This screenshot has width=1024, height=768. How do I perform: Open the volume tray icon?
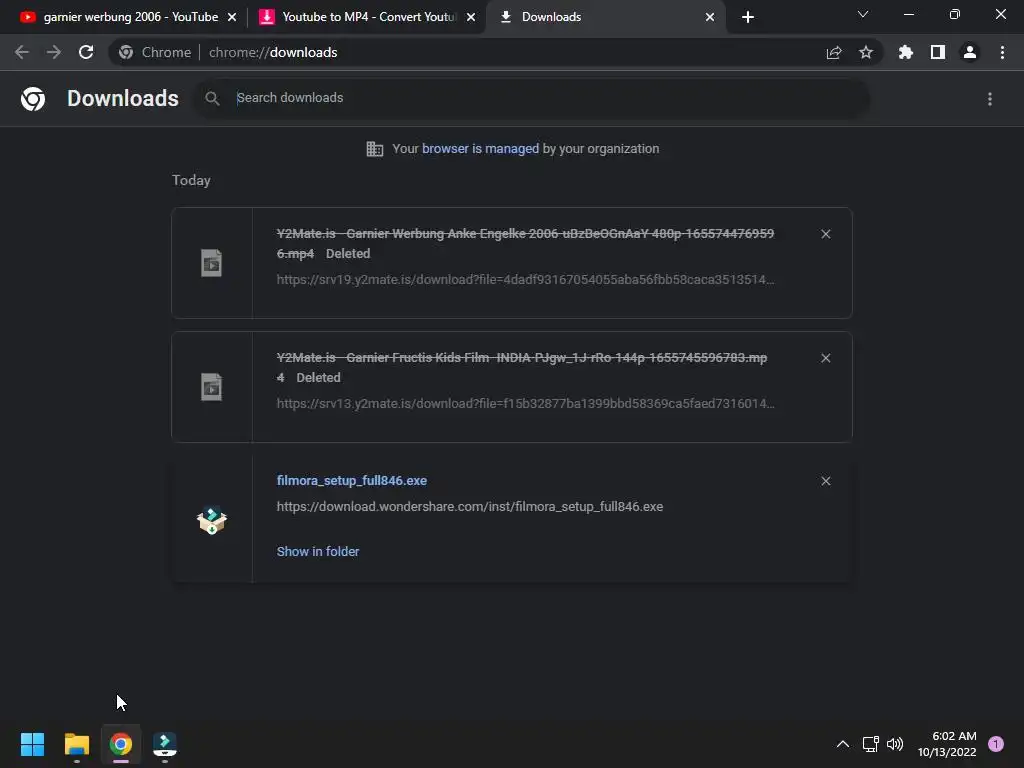(x=895, y=744)
